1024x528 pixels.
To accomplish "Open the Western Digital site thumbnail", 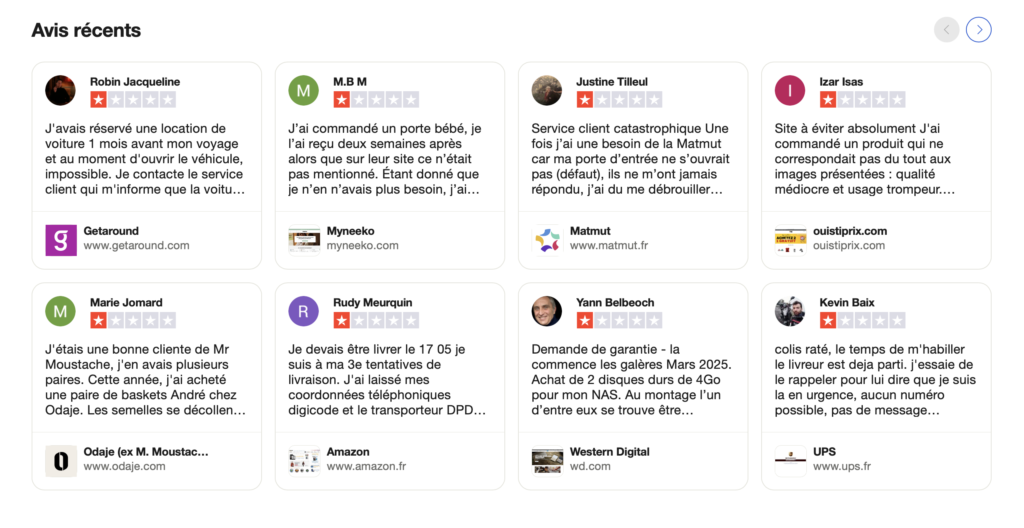I will click(547, 461).
